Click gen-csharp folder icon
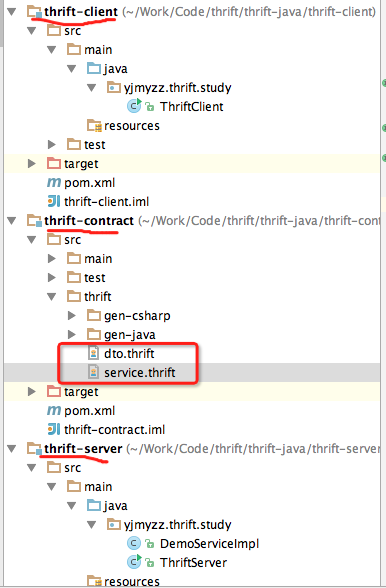 coord(94,315)
